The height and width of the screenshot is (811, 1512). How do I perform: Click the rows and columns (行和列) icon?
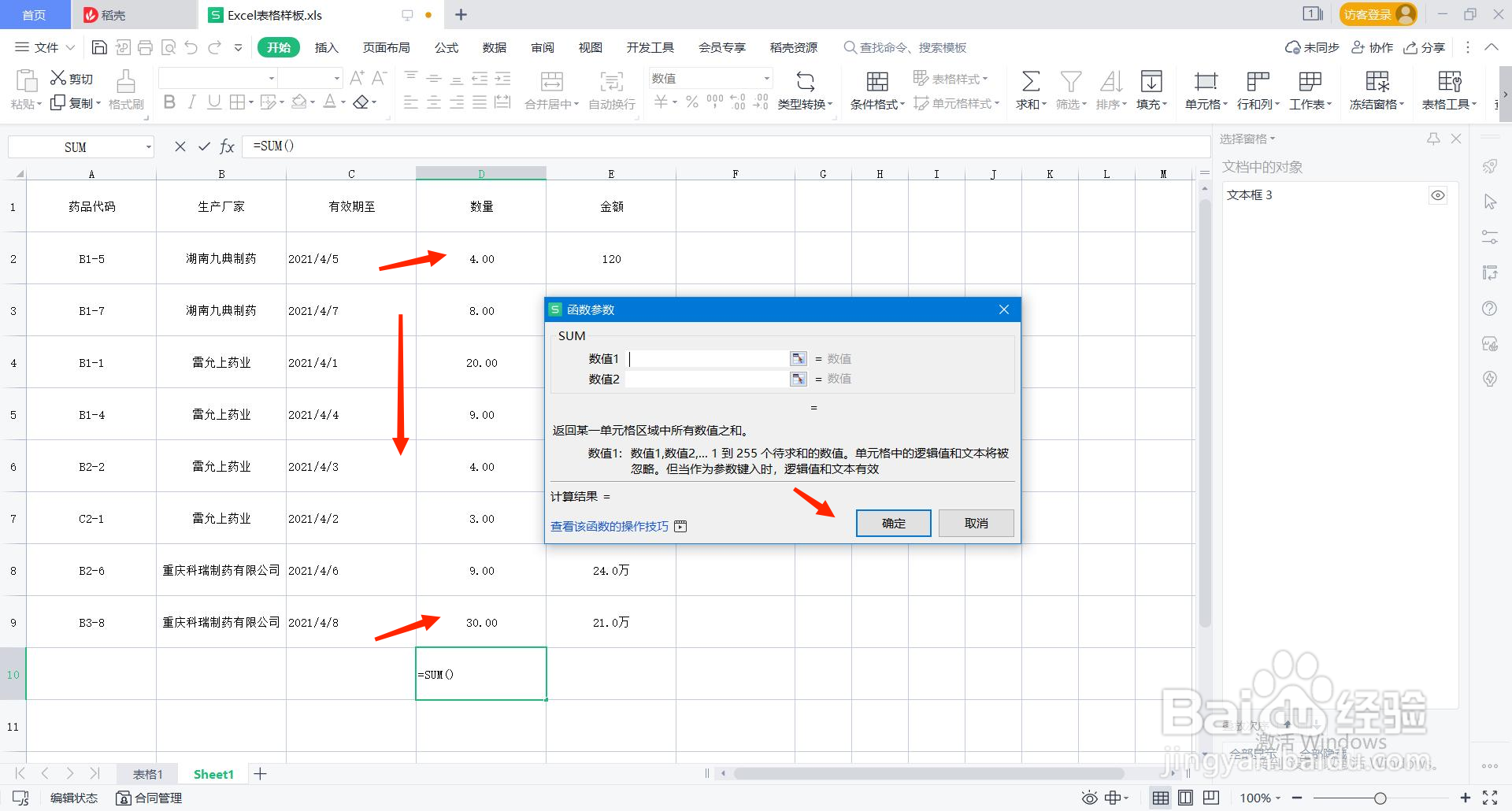(1258, 81)
